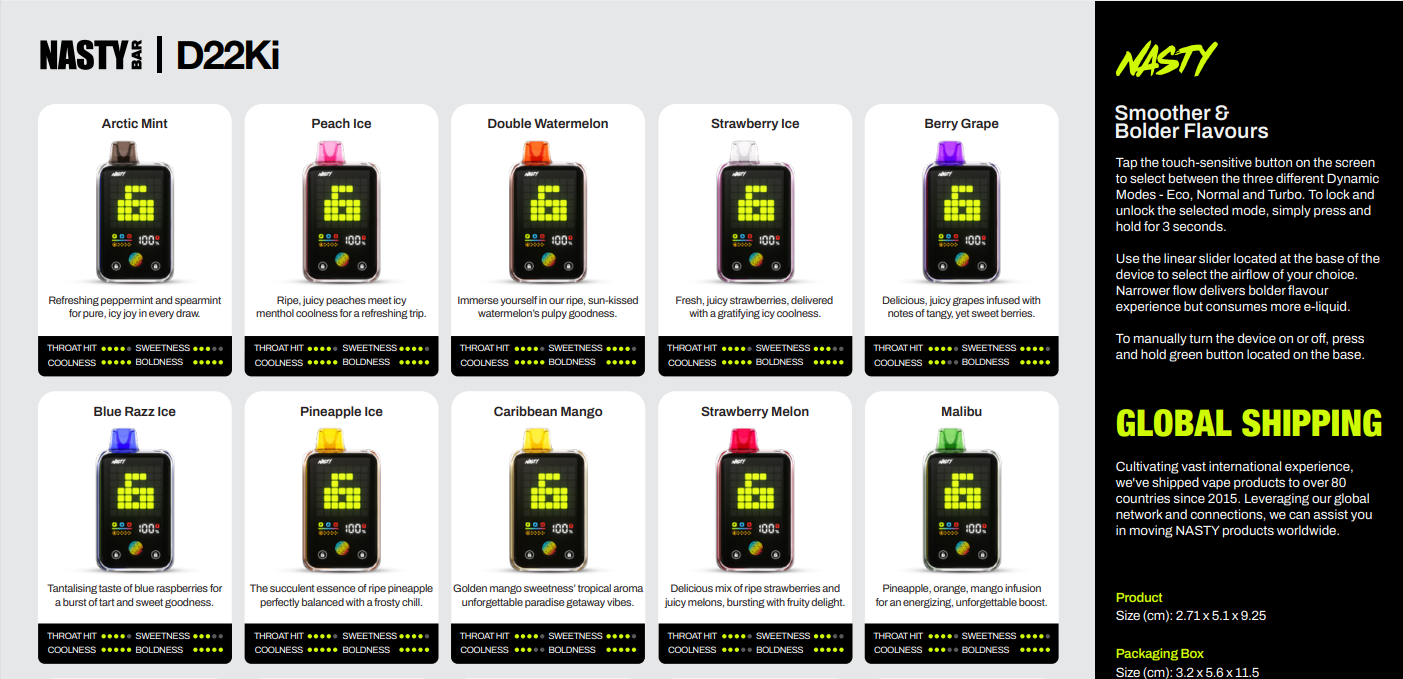
Task: Click the green 'Product' label
Action: pyautogui.click(x=1139, y=598)
